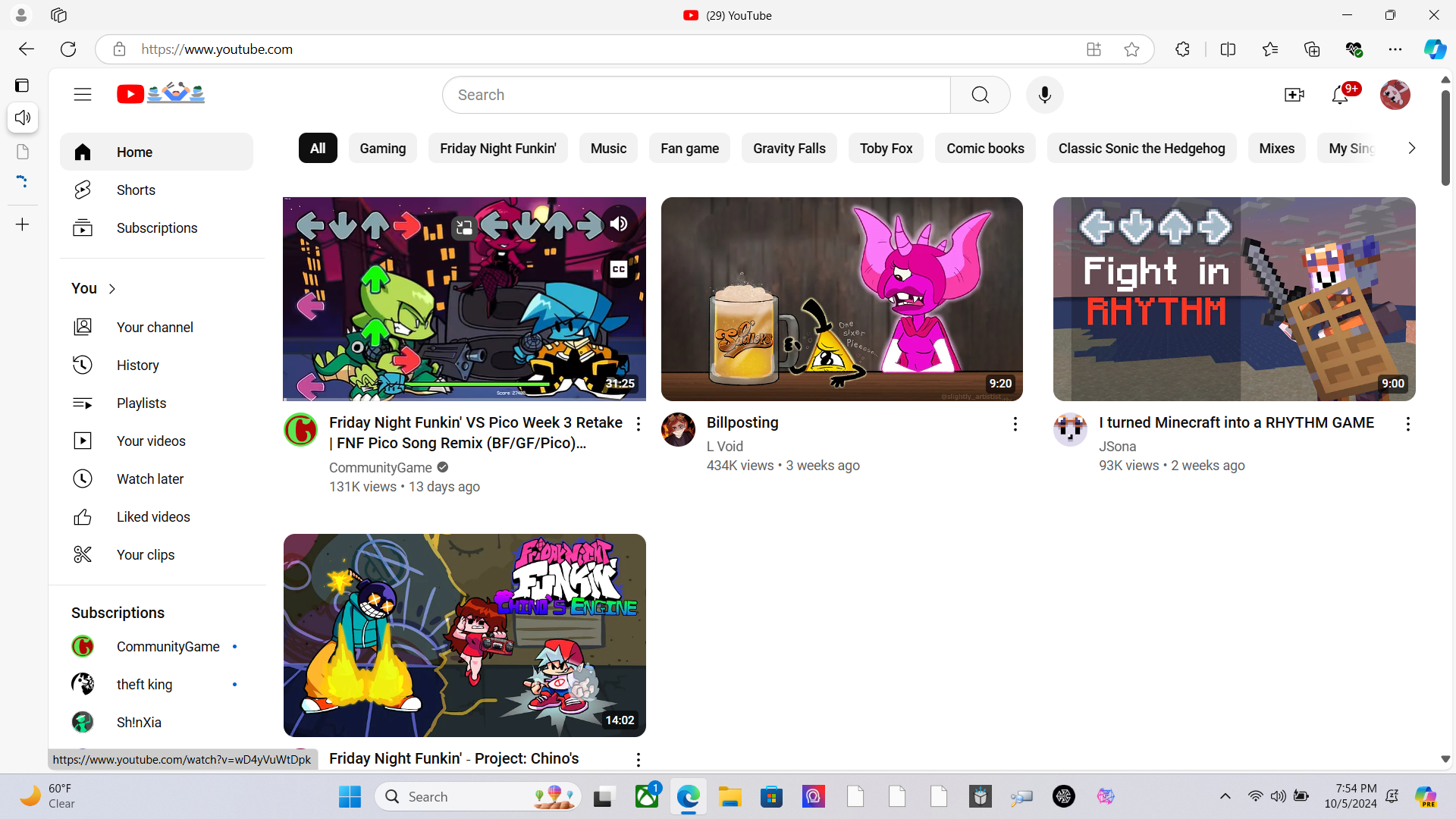Open YouTube hamburger guide menu

83,95
